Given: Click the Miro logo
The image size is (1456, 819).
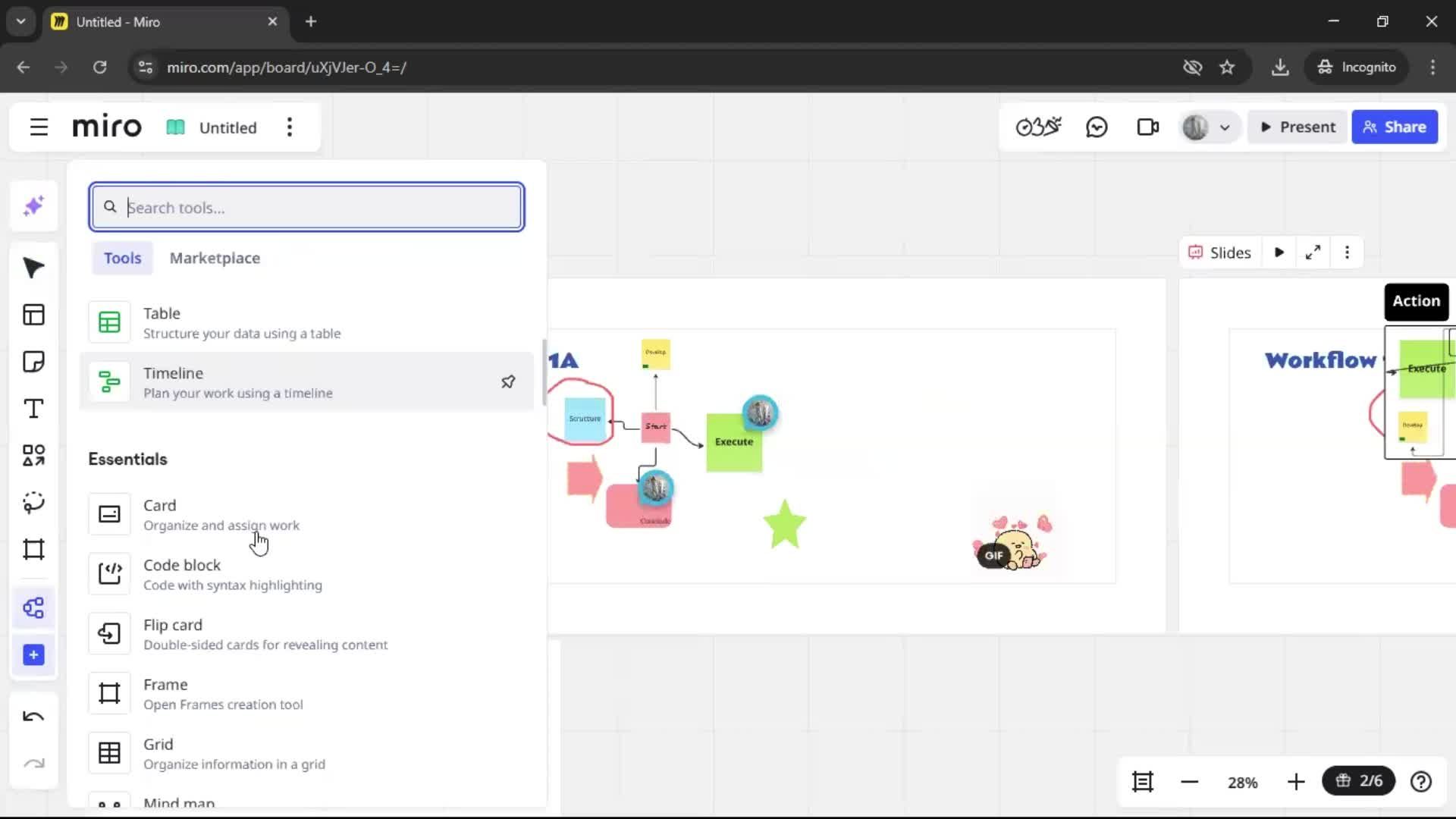Looking at the screenshot, I should tap(107, 127).
